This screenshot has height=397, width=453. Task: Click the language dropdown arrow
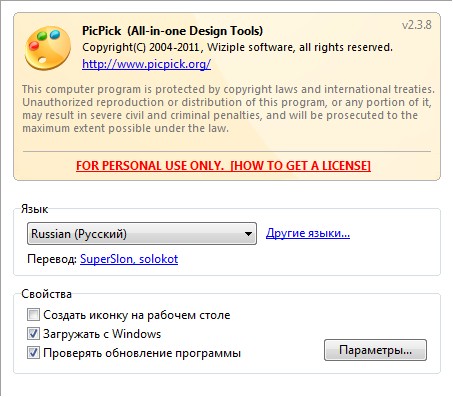point(248,234)
